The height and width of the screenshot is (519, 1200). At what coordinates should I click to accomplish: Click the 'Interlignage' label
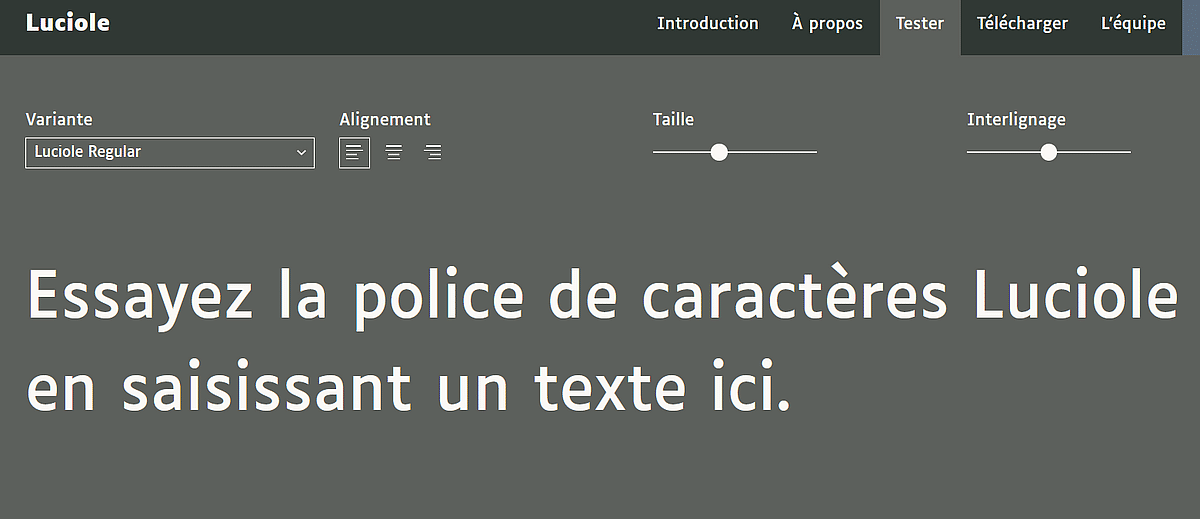(x=1016, y=120)
